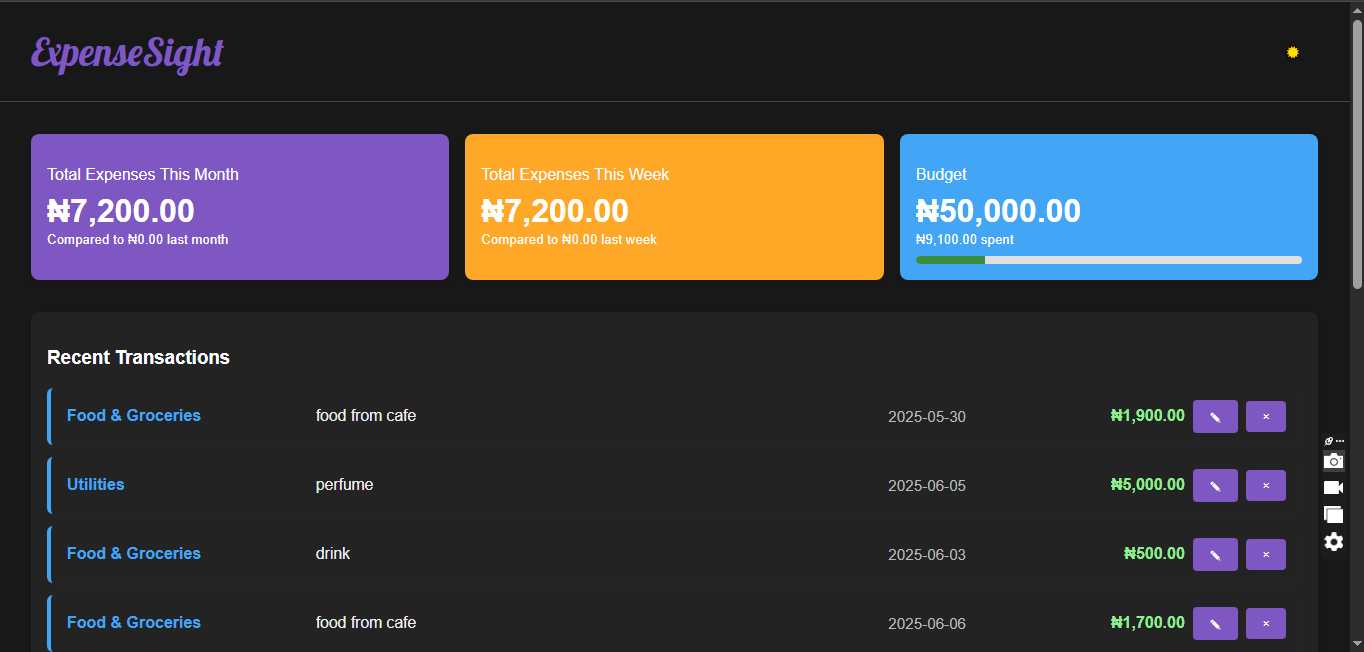Screen dimensions: 1364x652
Task: Click the ₦5,000.00 amount
Action: 1148,484
